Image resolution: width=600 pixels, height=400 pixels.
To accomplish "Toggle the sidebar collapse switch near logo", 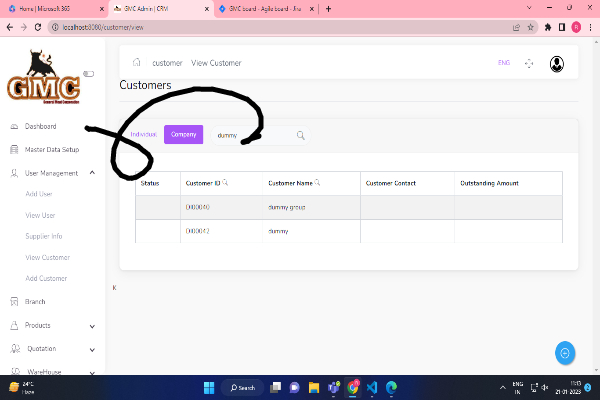I will pos(88,73).
